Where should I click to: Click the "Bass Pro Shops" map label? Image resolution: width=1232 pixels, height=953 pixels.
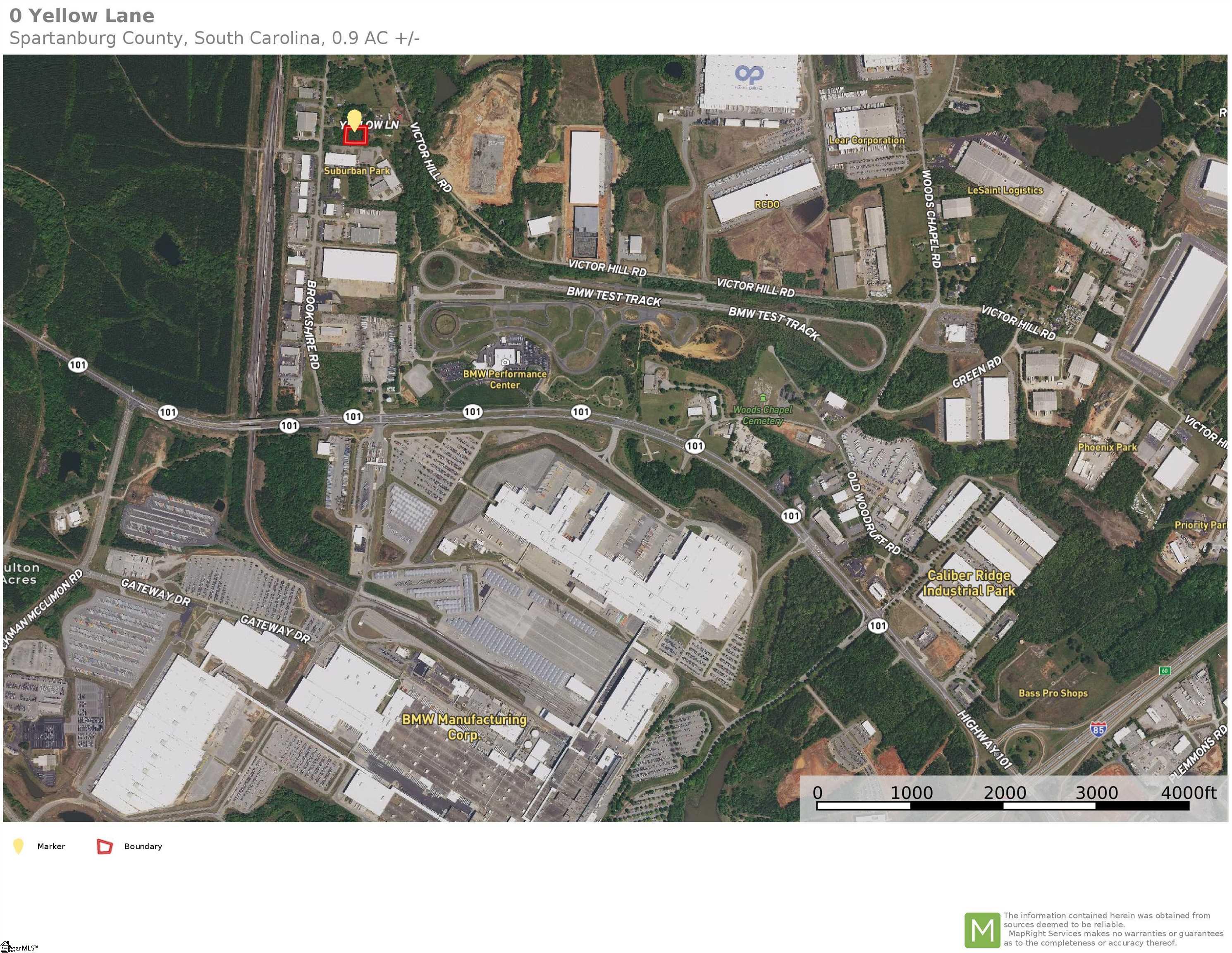pos(1053,693)
